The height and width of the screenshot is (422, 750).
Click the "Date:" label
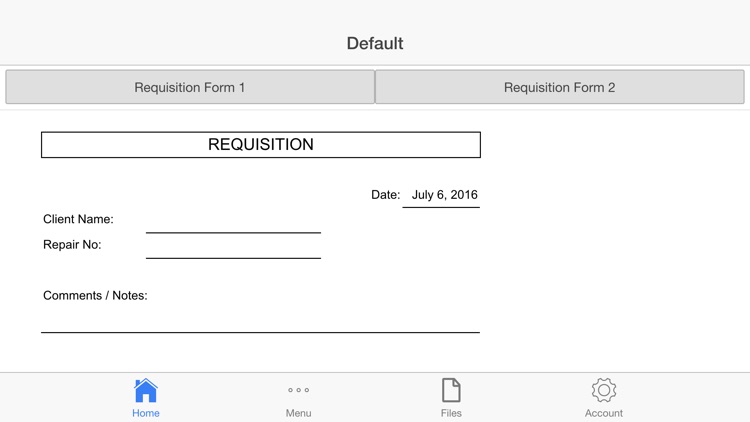[385, 195]
